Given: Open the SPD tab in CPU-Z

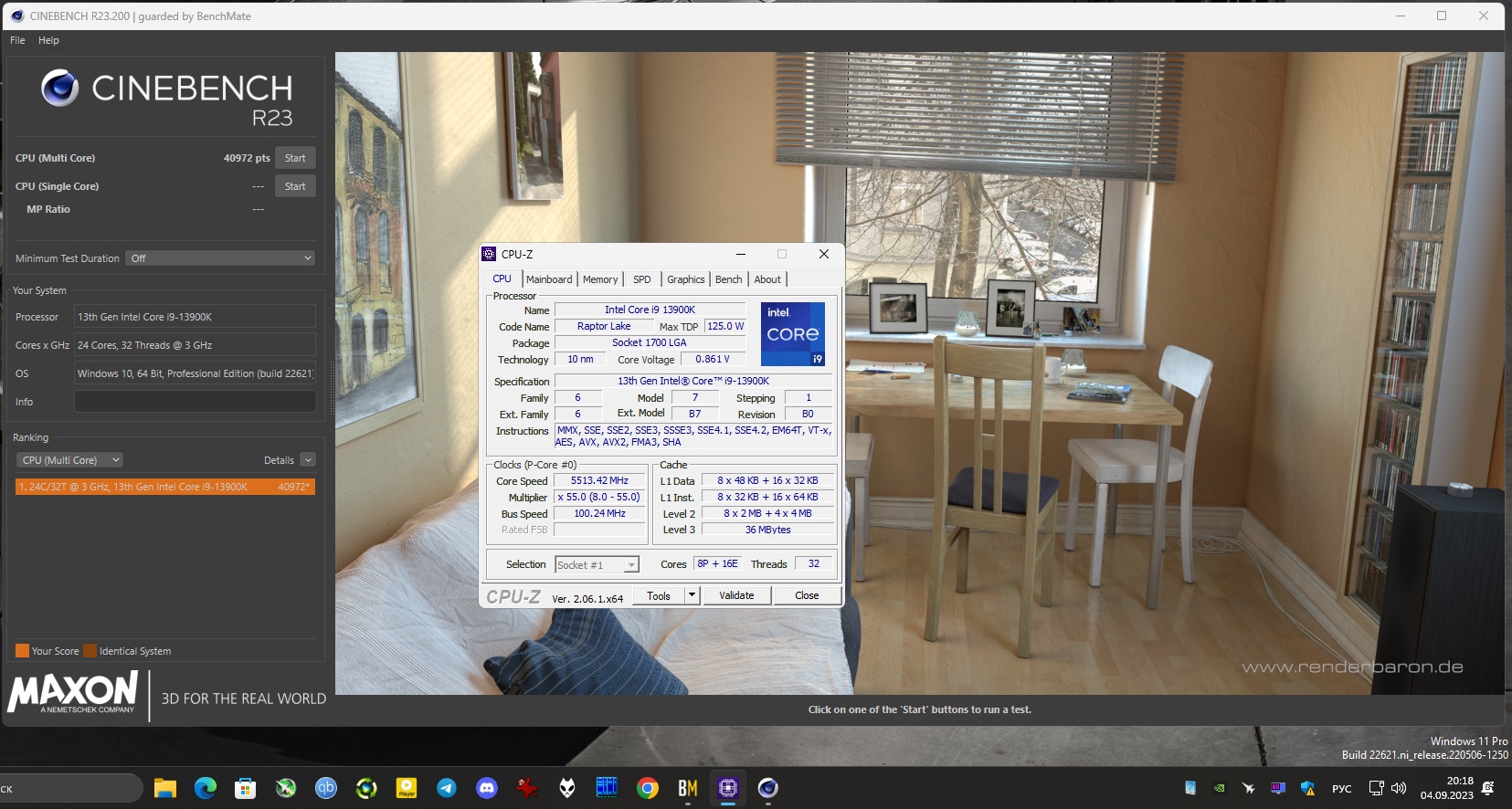Looking at the screenshot, I should point(642,279).
